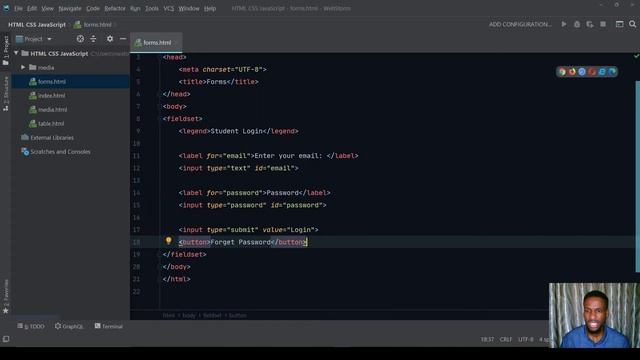Select the forms.html editor tab
This screenshot has height=360, width=640.
156,42
